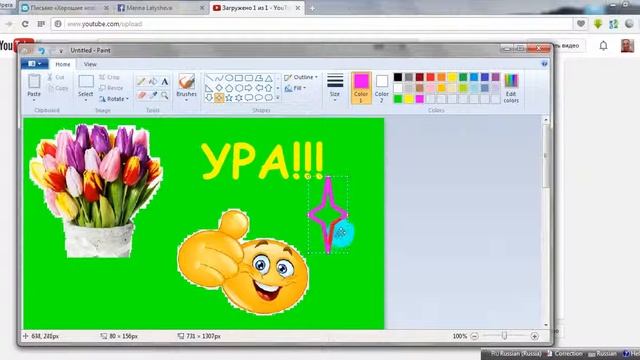Image resolution: width=640 pixels, height=360 pixels.
Task: Click the Brushes tool icon
Action: [187, 82]
